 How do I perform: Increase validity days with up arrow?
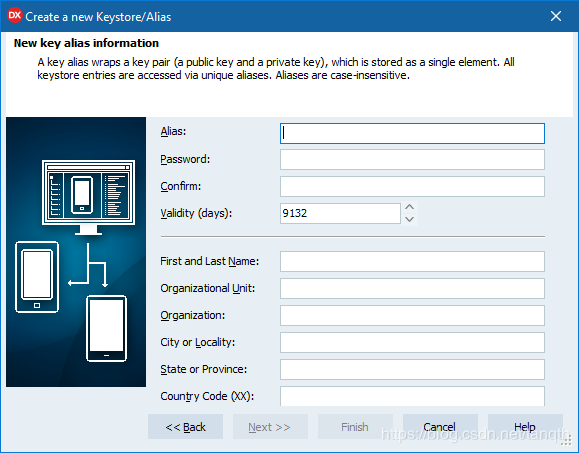[409, 207]
